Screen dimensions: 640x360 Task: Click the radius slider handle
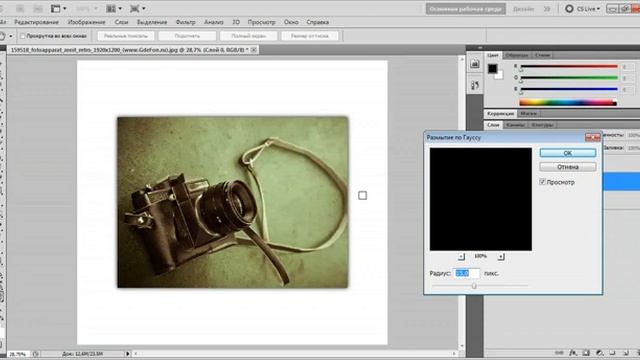click(x=474, y=286)
